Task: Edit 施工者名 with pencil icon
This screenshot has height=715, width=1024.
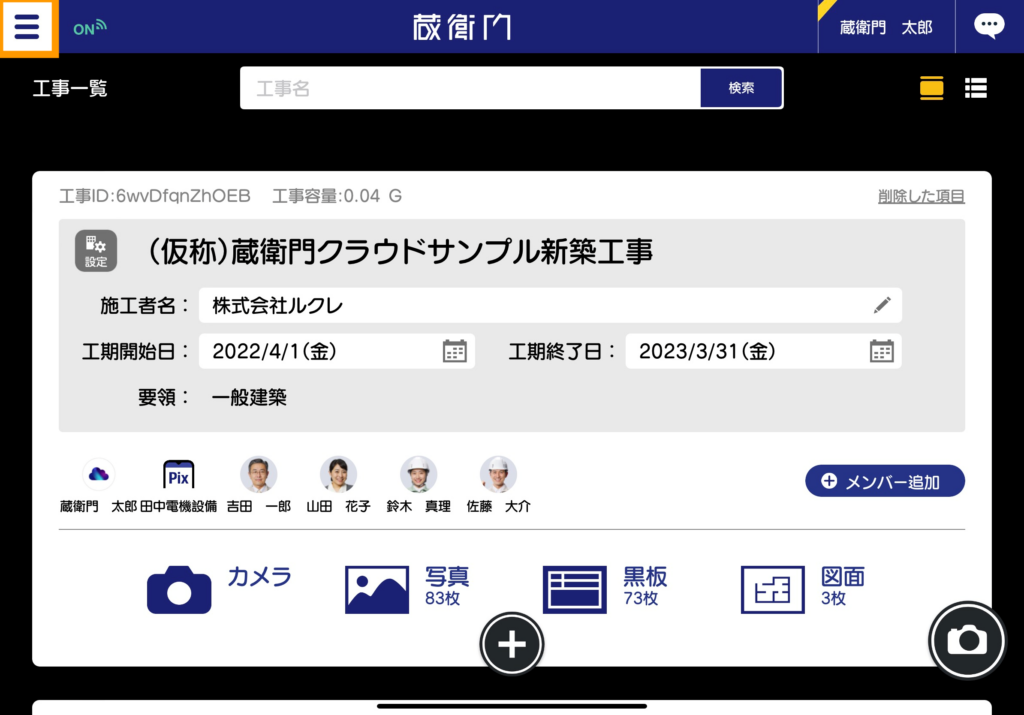Action: (882, 305)
